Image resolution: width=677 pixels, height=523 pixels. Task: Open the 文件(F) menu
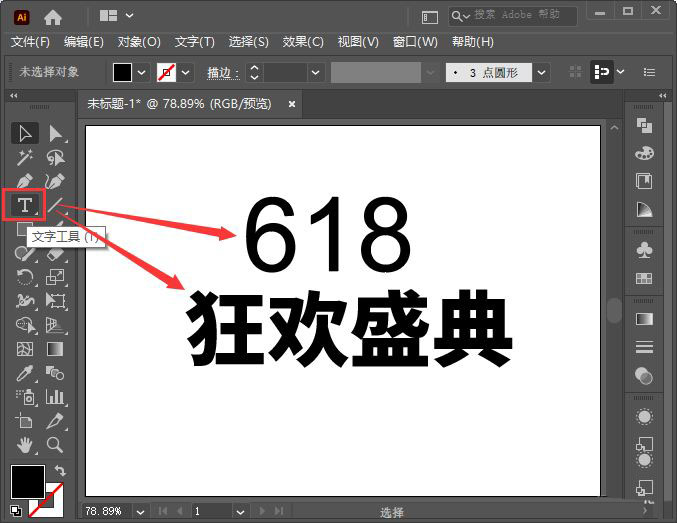pos(30,42)
